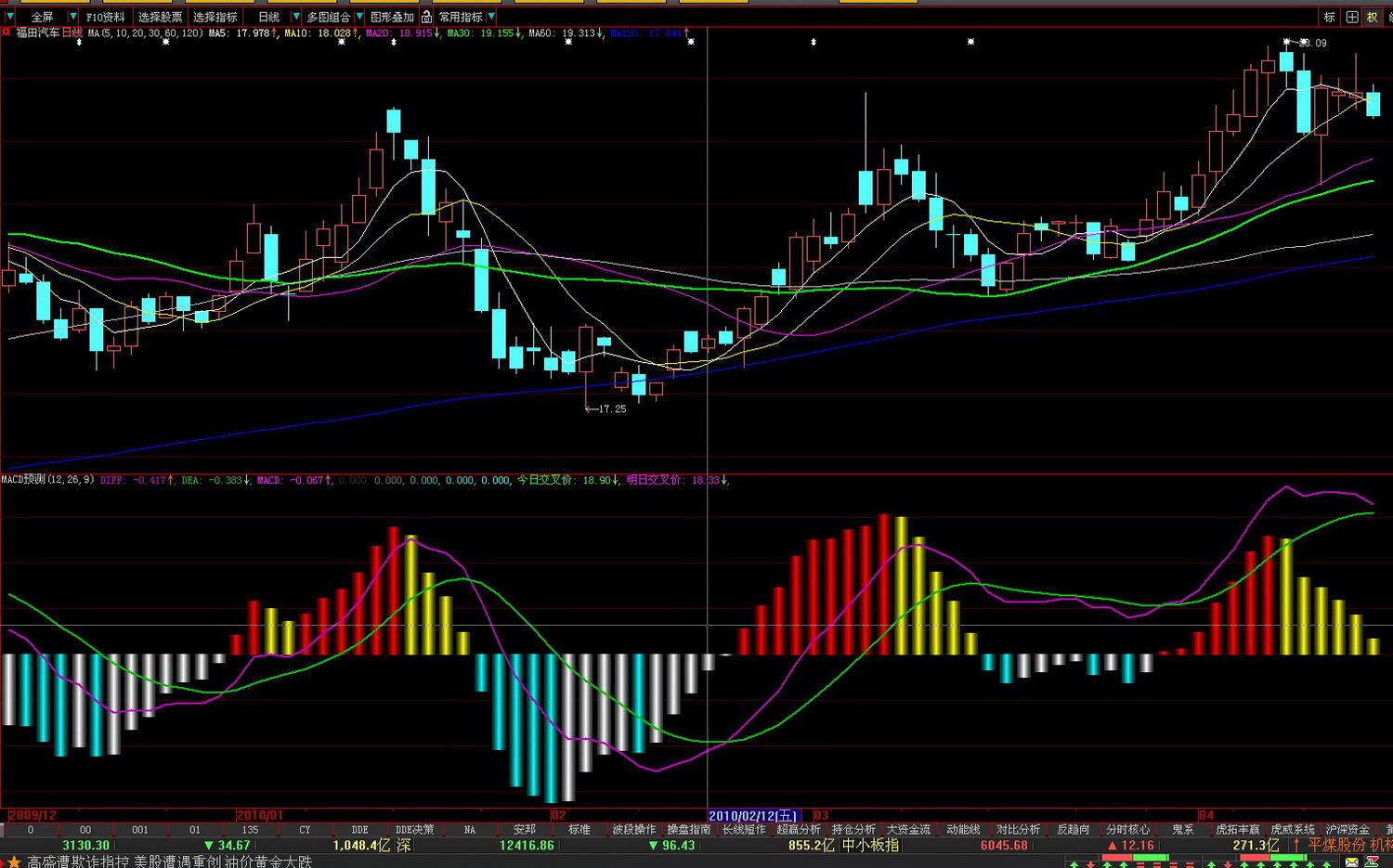Expand the dropdown arrow before 多图组合

click(x=295, y=17)
